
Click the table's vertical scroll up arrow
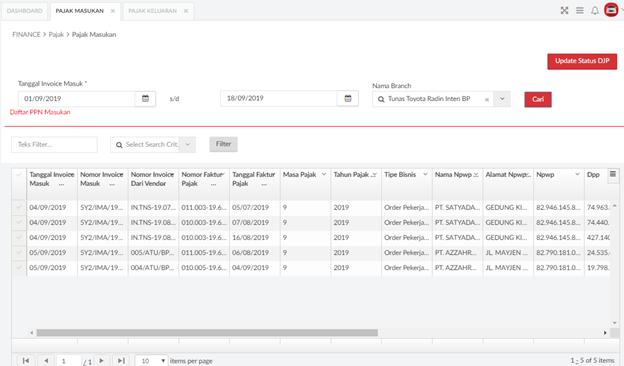pyautogui.click(x=614, y=206)
